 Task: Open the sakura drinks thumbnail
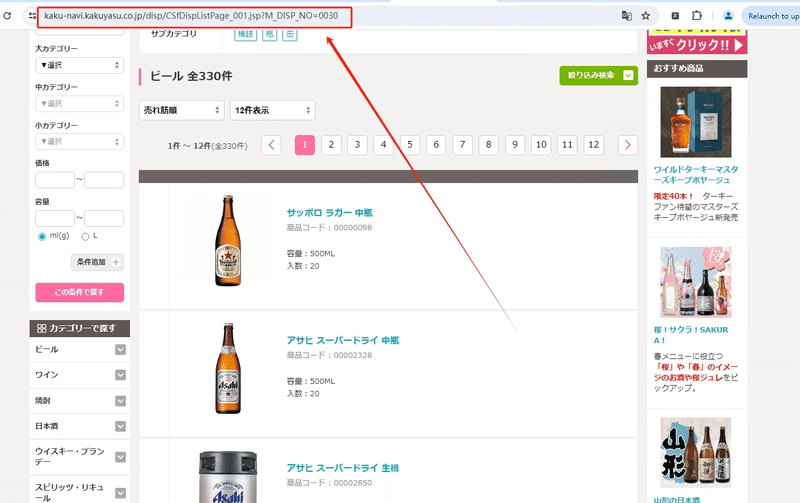(696, 282)
